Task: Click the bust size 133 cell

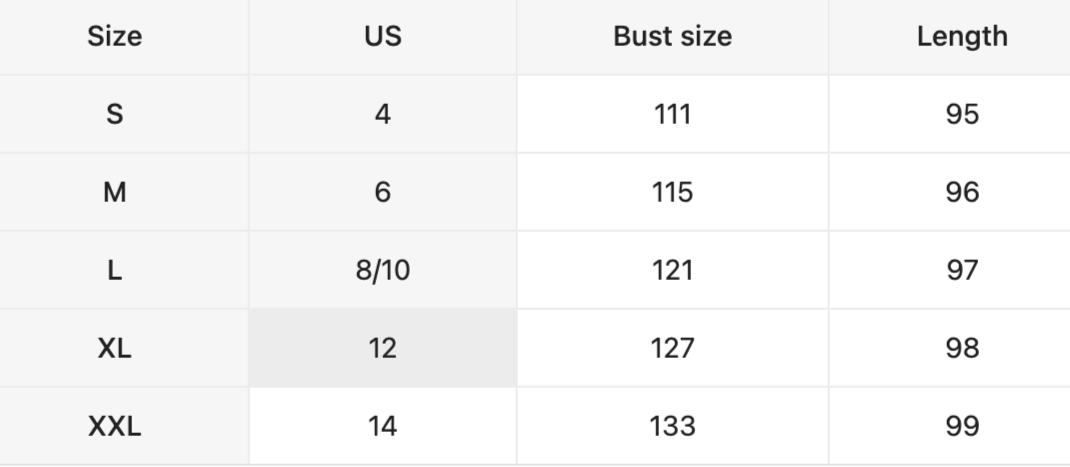Action: click(672, 427)
